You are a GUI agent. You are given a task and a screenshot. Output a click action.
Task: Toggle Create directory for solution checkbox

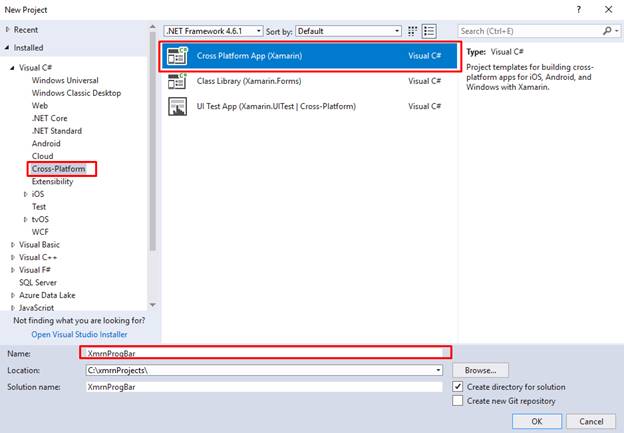pyautogui.click(x=458, y=386)
